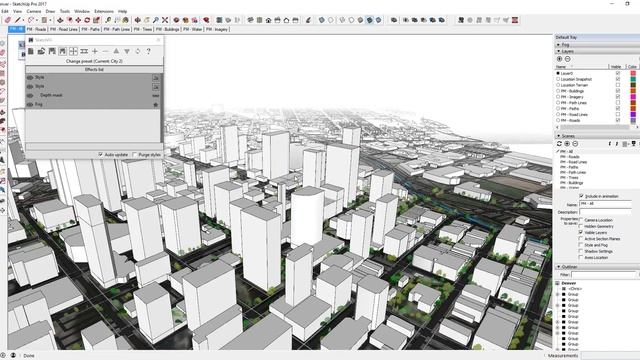
Task: Open Change preset (Current: City 2) dropdown
Action: (x=94, y=61)
